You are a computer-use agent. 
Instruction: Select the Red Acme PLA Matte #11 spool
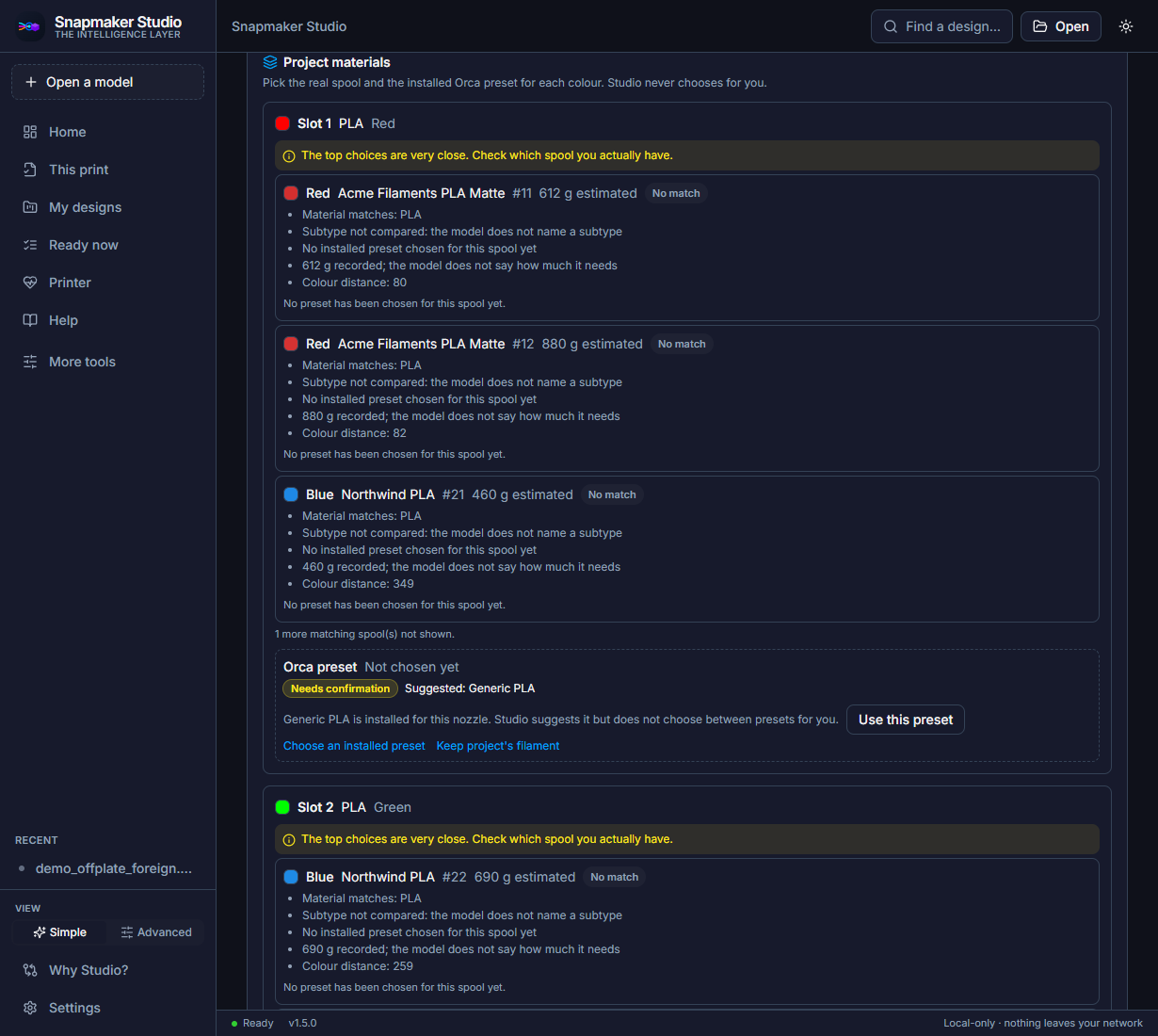pos(687,248)
